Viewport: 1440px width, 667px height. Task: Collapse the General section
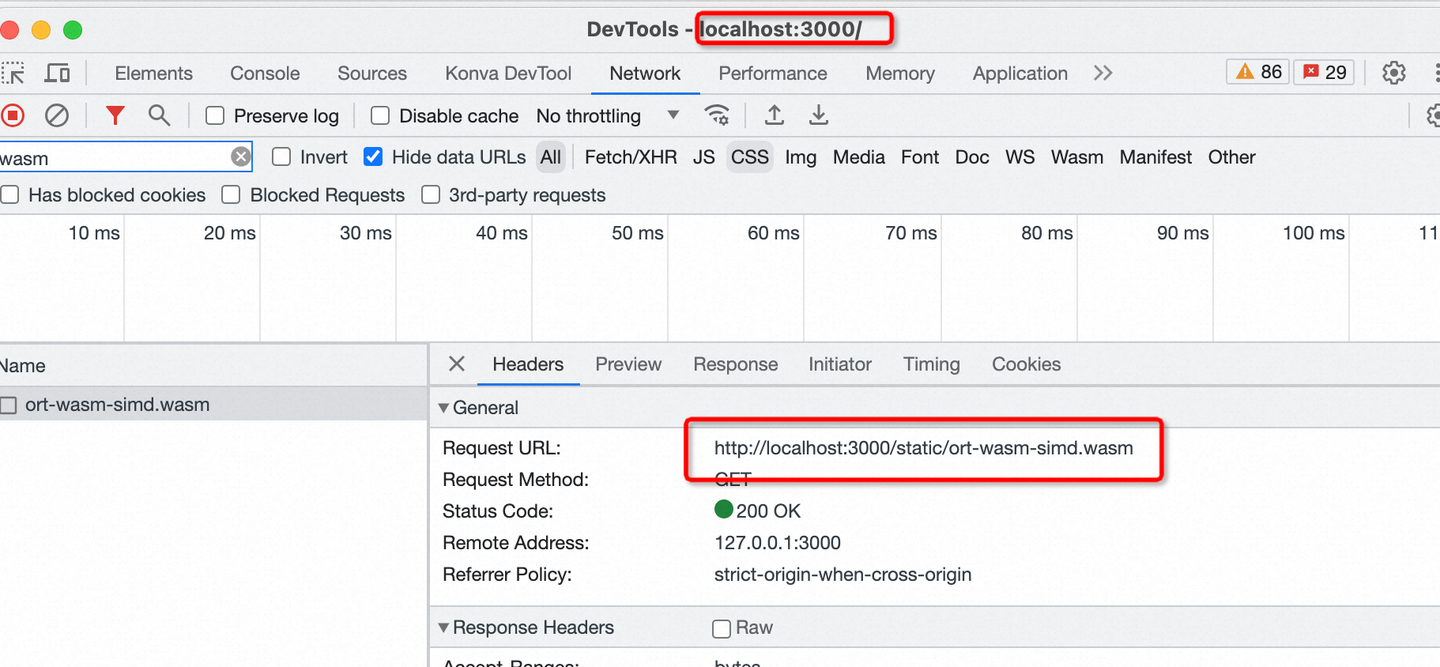pos(444,408)
